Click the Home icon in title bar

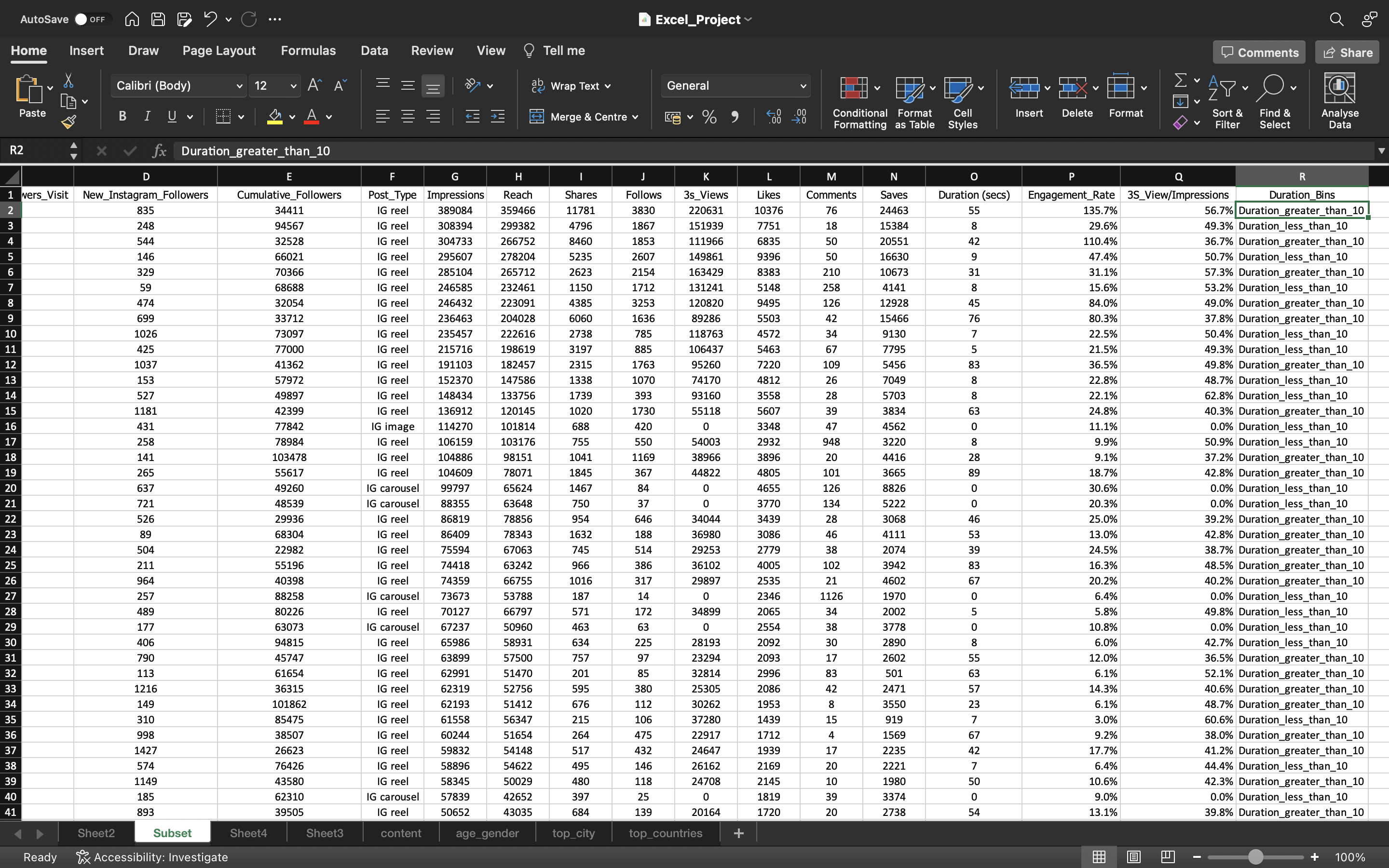pyautogui.click(x=132, y=19)
